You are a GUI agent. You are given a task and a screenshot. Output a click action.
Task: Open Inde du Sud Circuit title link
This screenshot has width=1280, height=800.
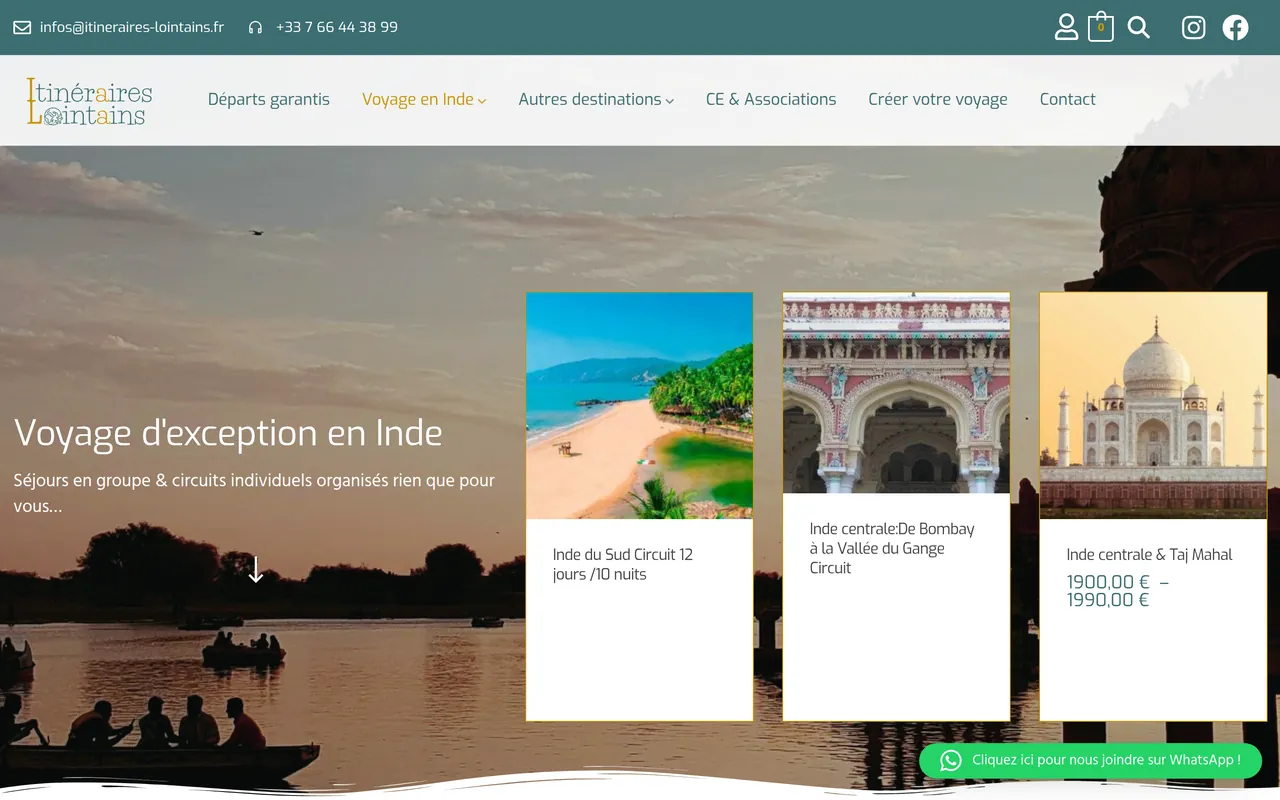(x=623, y=564)
